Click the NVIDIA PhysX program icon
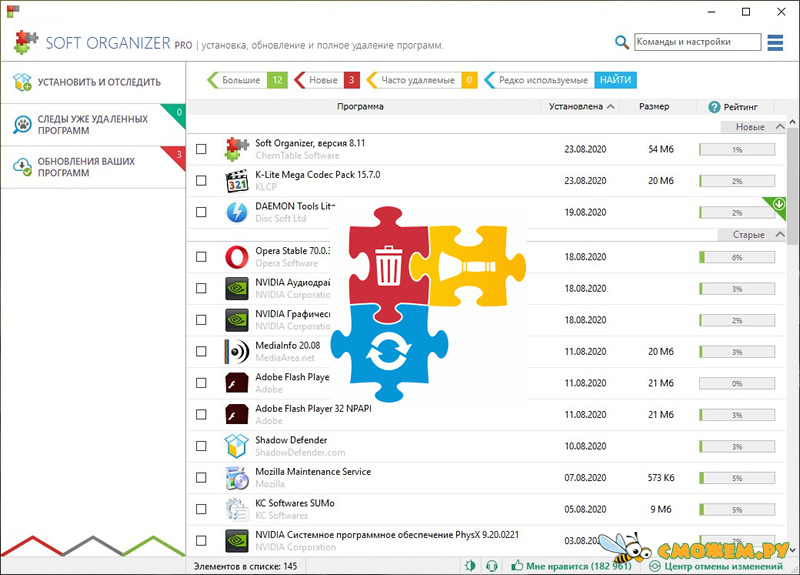Image resolution: width=800 pixels, height=575 pixels. [237, 541]
